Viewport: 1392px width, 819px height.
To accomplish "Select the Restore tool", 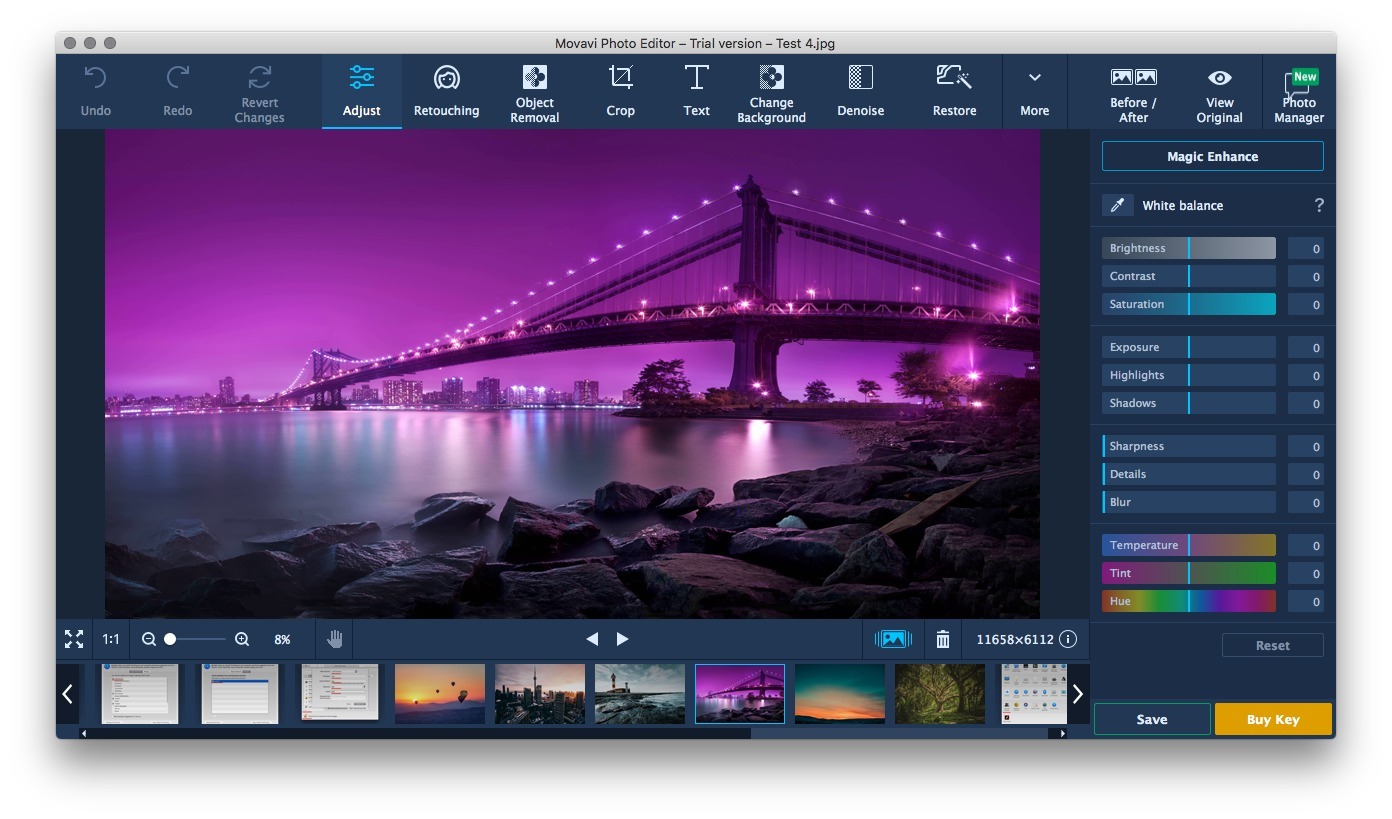I will pyautogui.click(x=953, y=91).
